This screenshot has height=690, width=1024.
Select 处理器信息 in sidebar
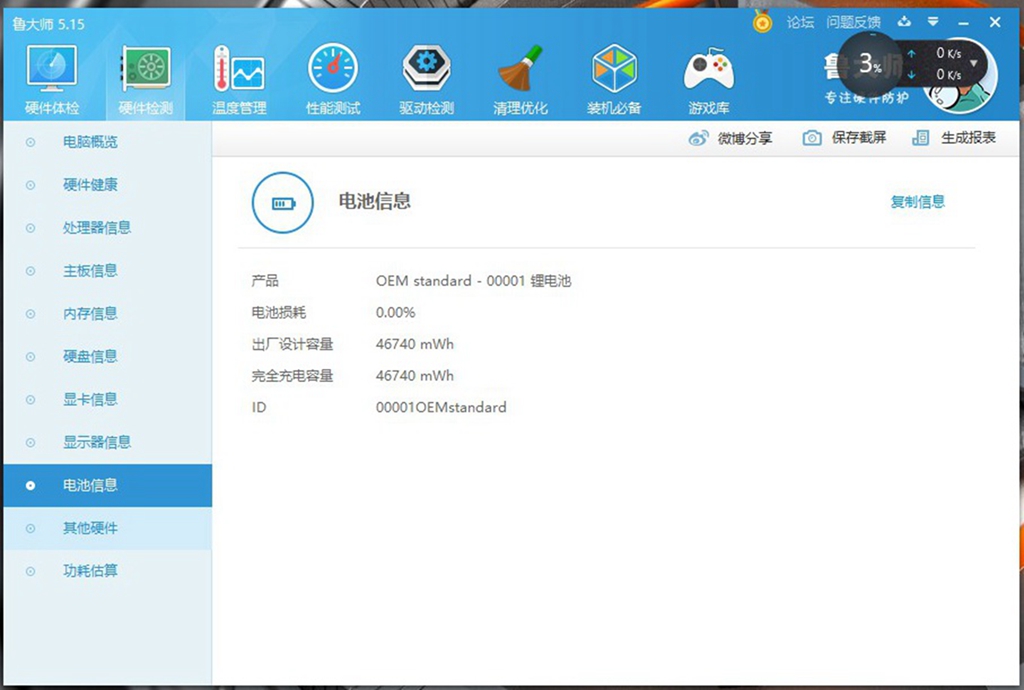tap(107, 228)
